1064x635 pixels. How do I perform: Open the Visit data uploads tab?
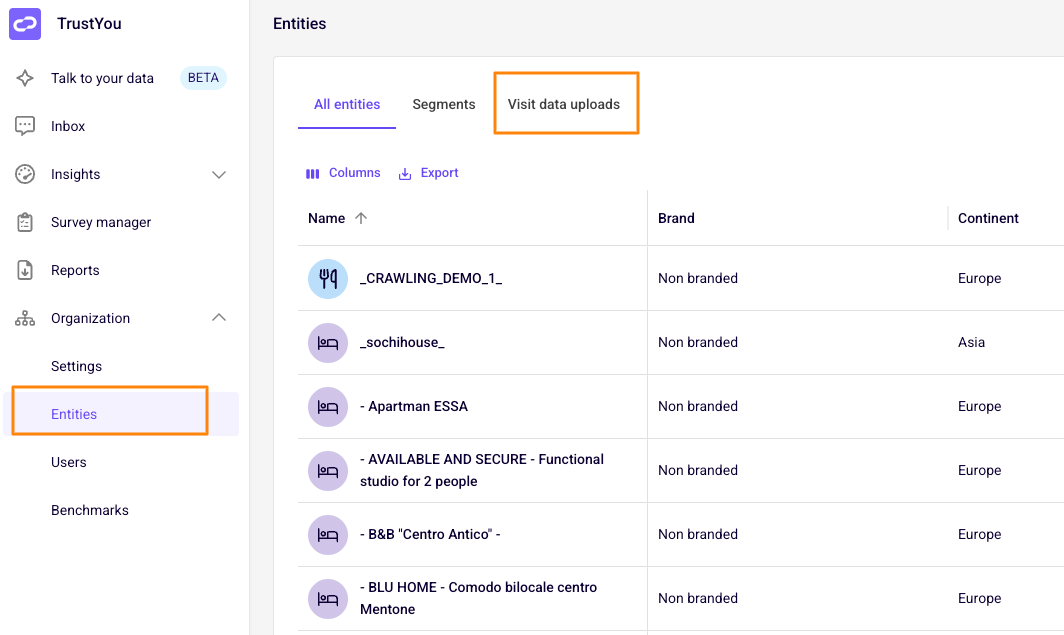[564, 104]
